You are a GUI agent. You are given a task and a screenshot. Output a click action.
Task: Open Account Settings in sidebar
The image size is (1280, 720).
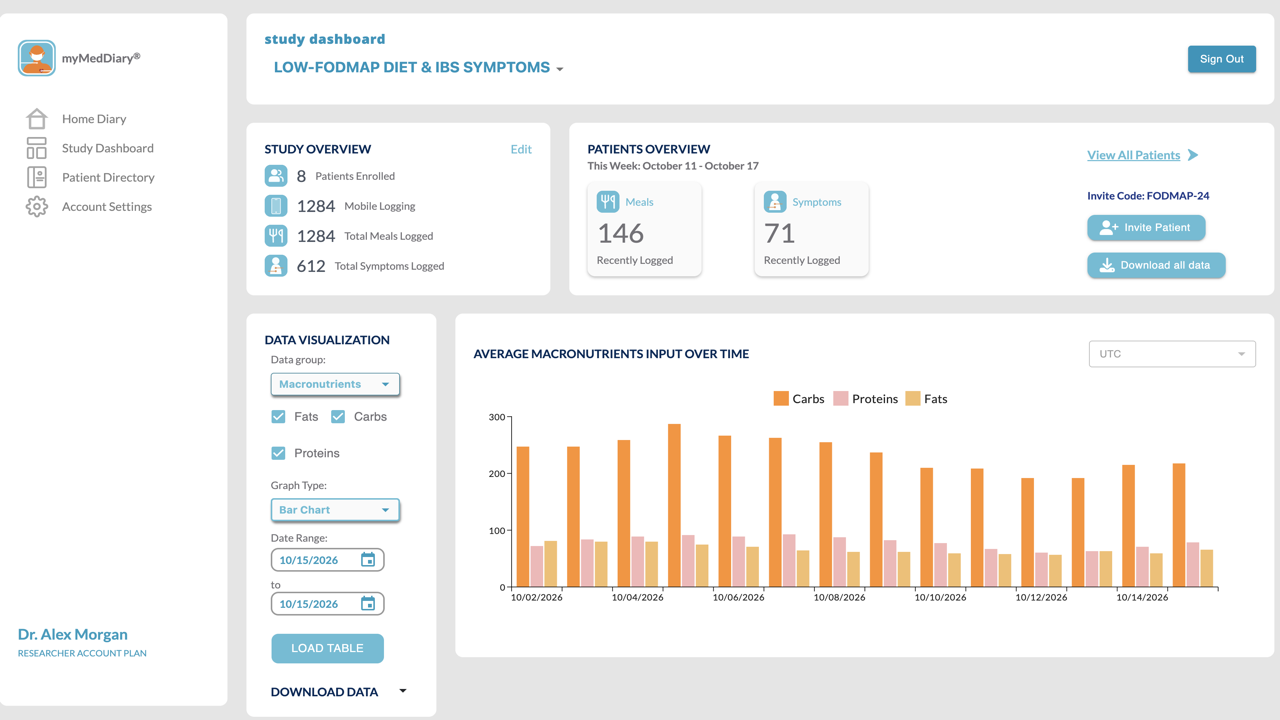click(x=107, y=206)
